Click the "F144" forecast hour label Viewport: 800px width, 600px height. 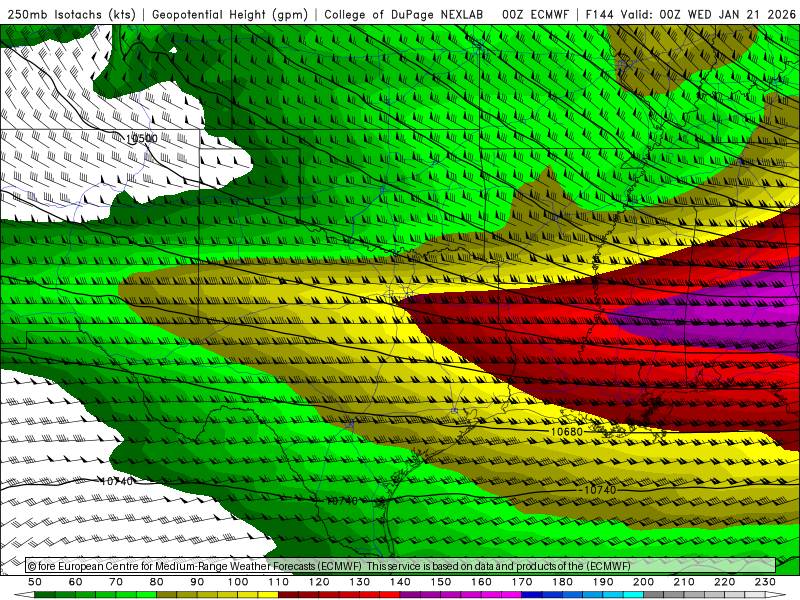point(599,14)
